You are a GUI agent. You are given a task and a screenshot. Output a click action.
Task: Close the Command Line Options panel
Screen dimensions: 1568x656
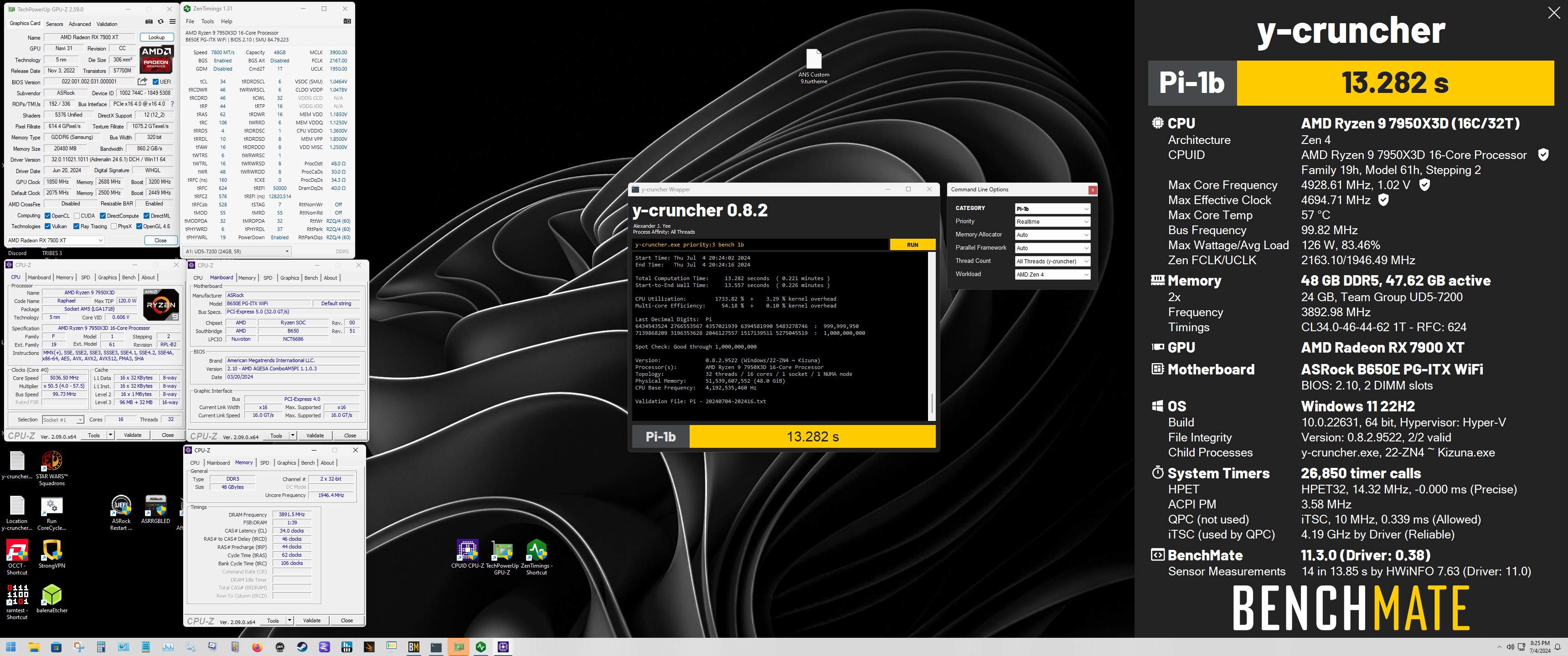click(1093, 190)
